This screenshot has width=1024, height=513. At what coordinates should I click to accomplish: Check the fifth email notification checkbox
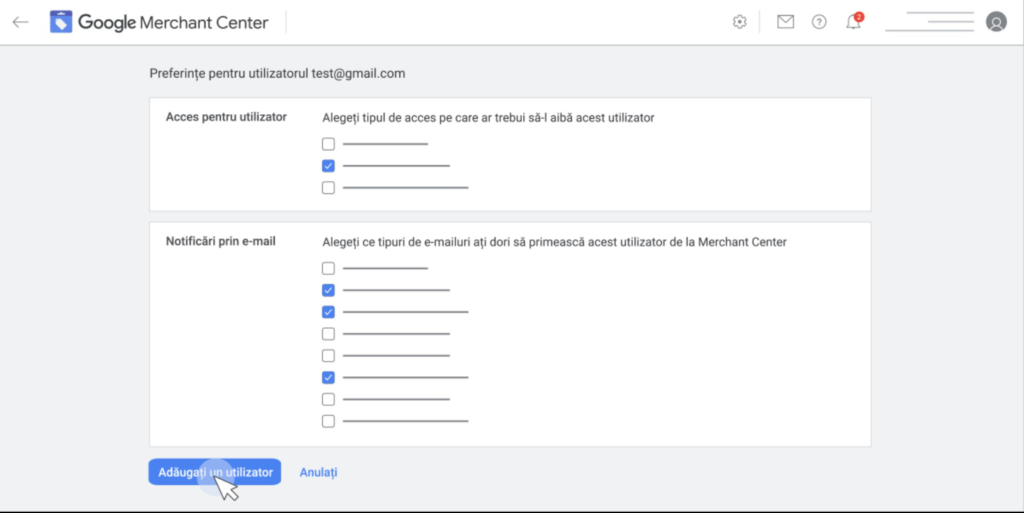(x=328, y=356)
